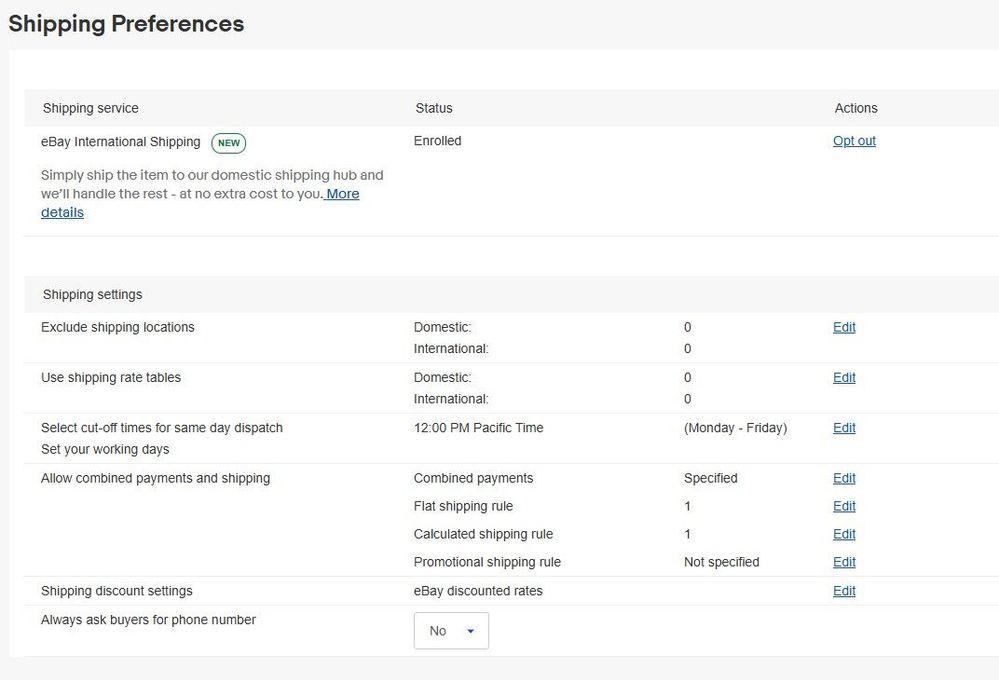The width and height of the screenshot is (999, 680).
Task: Click Select cut-off times for same day dispatch
Action: (x=162, y=428)
